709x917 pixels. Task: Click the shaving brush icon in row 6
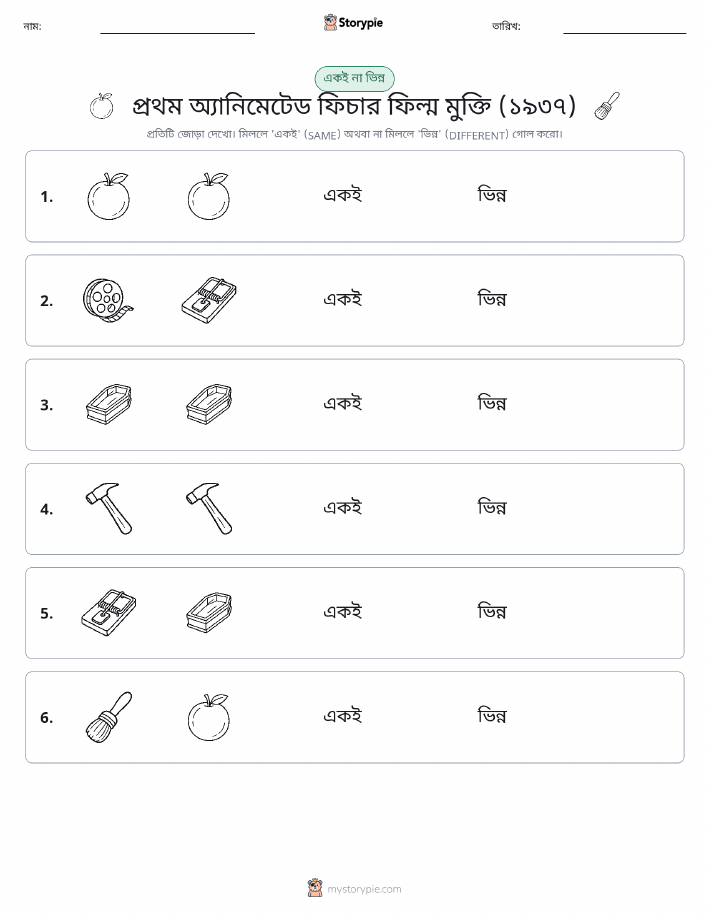[x=108, y=717]
